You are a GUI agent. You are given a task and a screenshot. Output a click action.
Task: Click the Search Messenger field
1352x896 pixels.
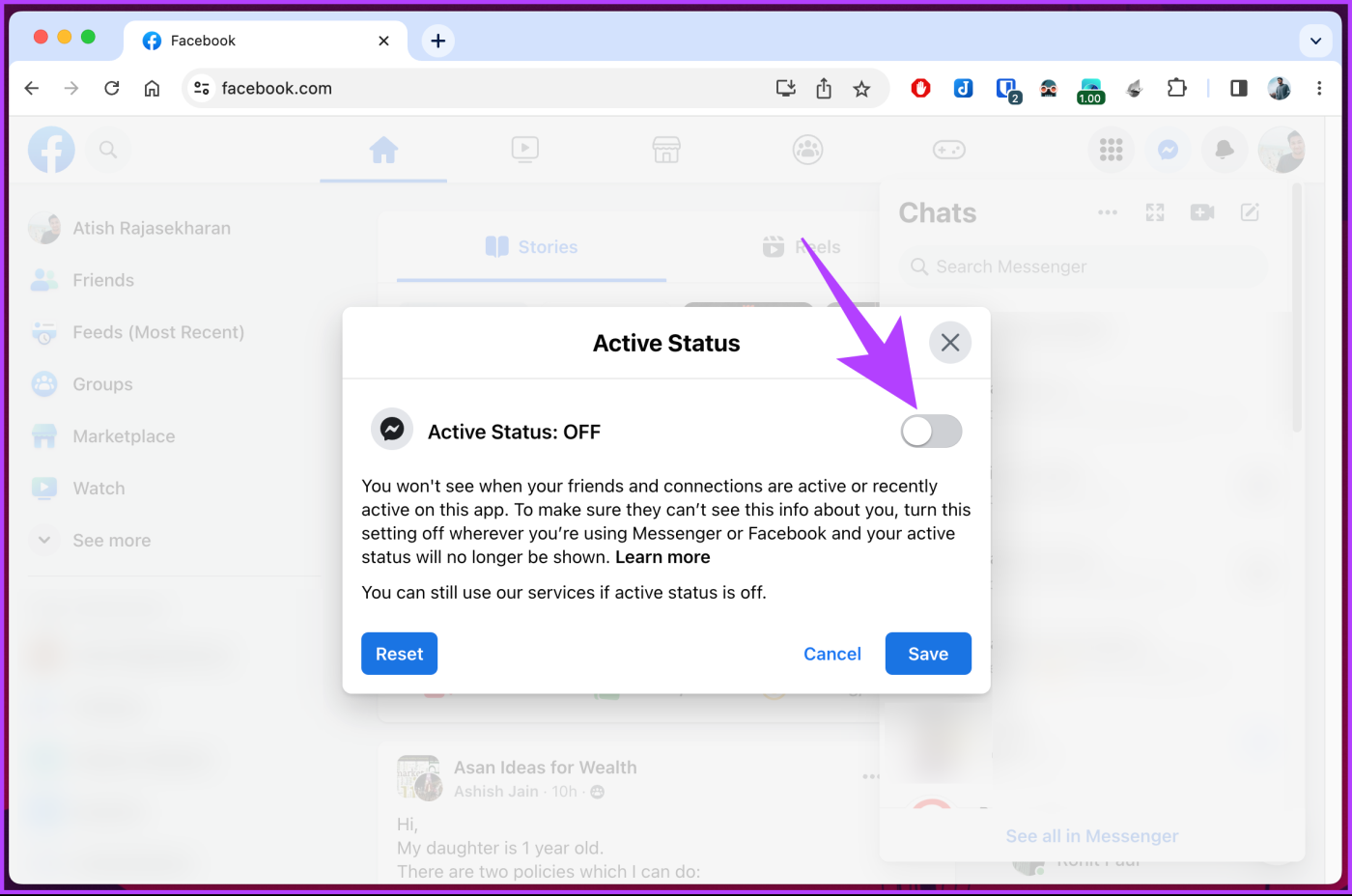(1083, 266)
